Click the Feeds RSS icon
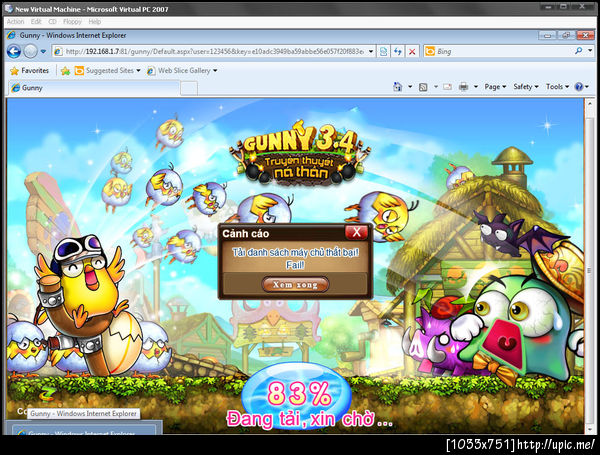The image size is (600, 455). 423,87
